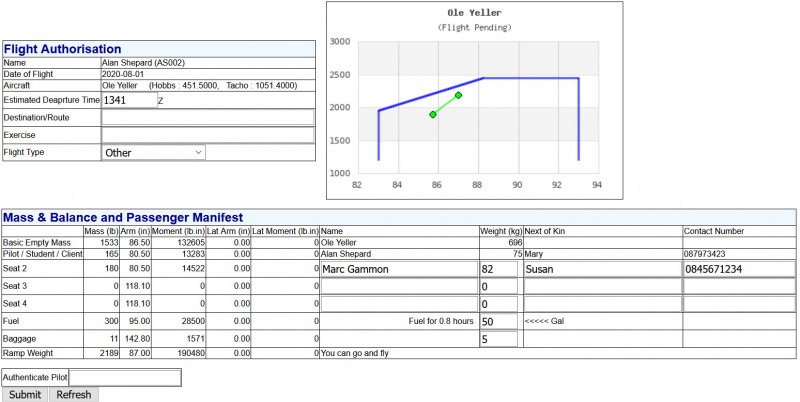Click the Submit button
Screen dimensions: 800x402
[x=25, y=394]
